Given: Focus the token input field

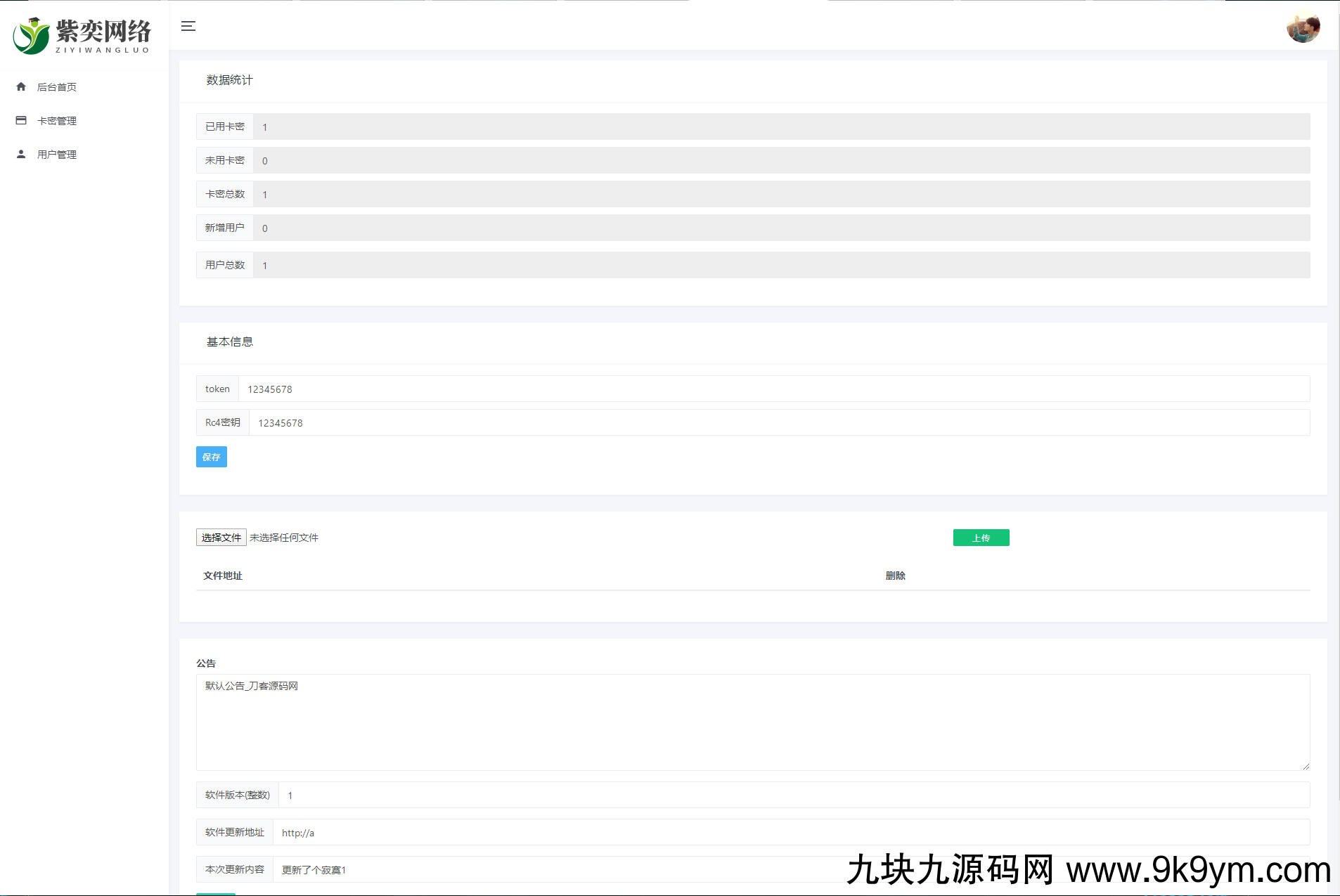Looking at the screenshot, I should (x=773, y=389).
